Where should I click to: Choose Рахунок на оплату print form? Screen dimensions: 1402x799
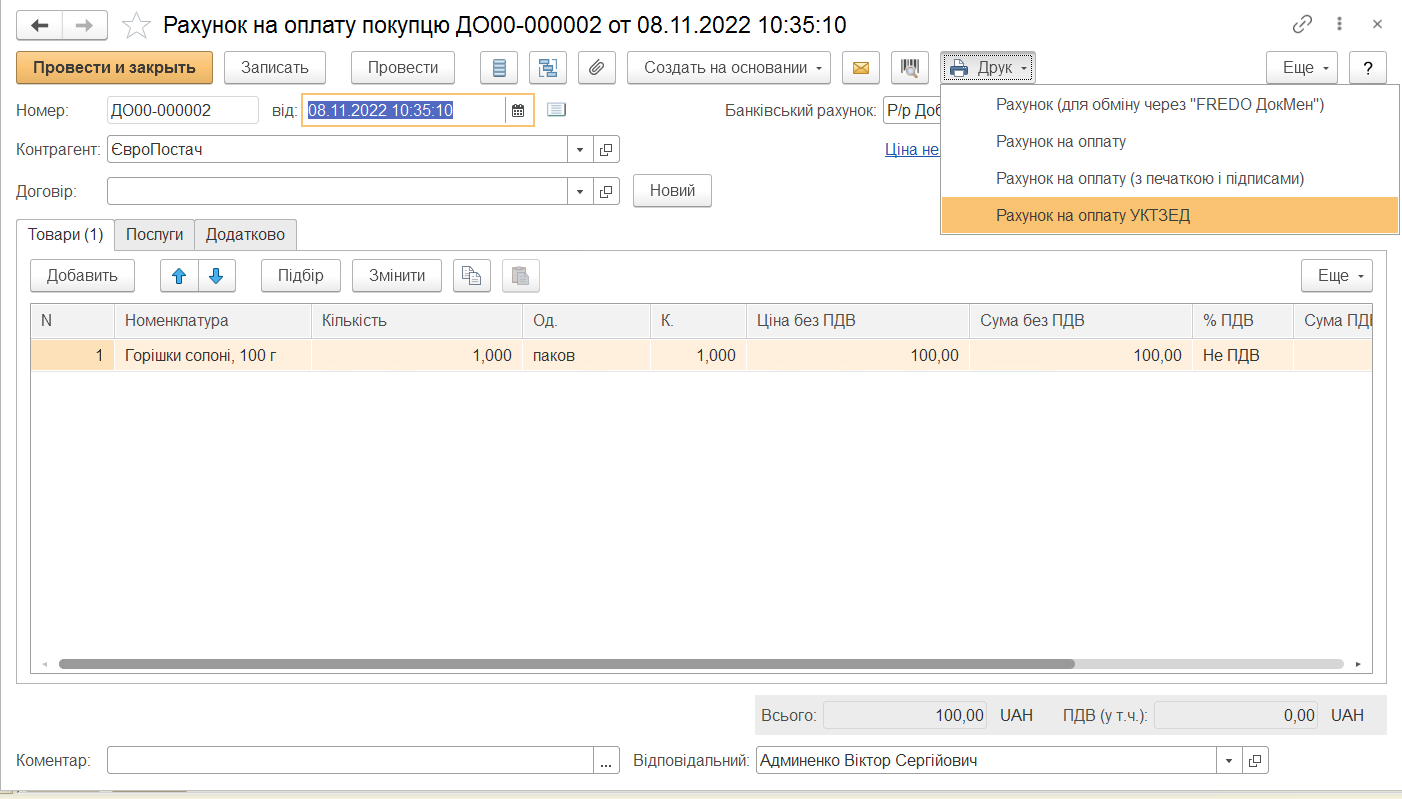coord(1168,141)
